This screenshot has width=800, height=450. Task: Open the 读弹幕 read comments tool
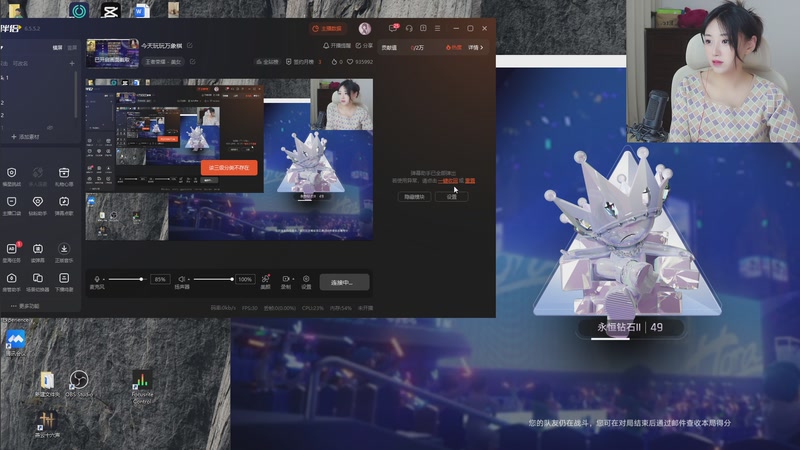tap(38, 252)
